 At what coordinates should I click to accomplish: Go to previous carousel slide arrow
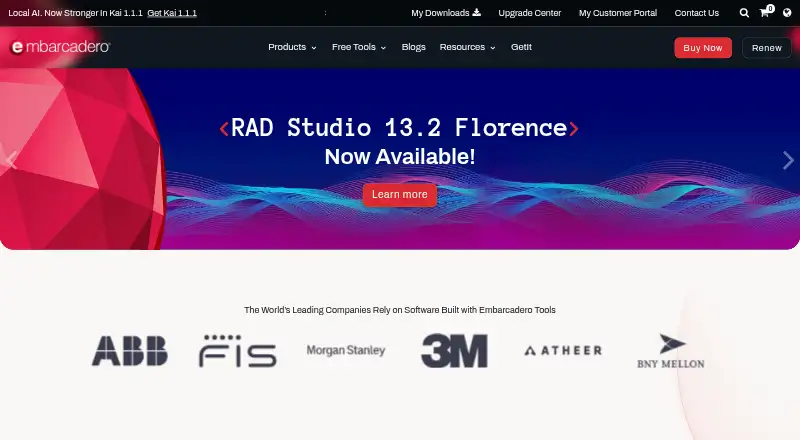[11, 160]
